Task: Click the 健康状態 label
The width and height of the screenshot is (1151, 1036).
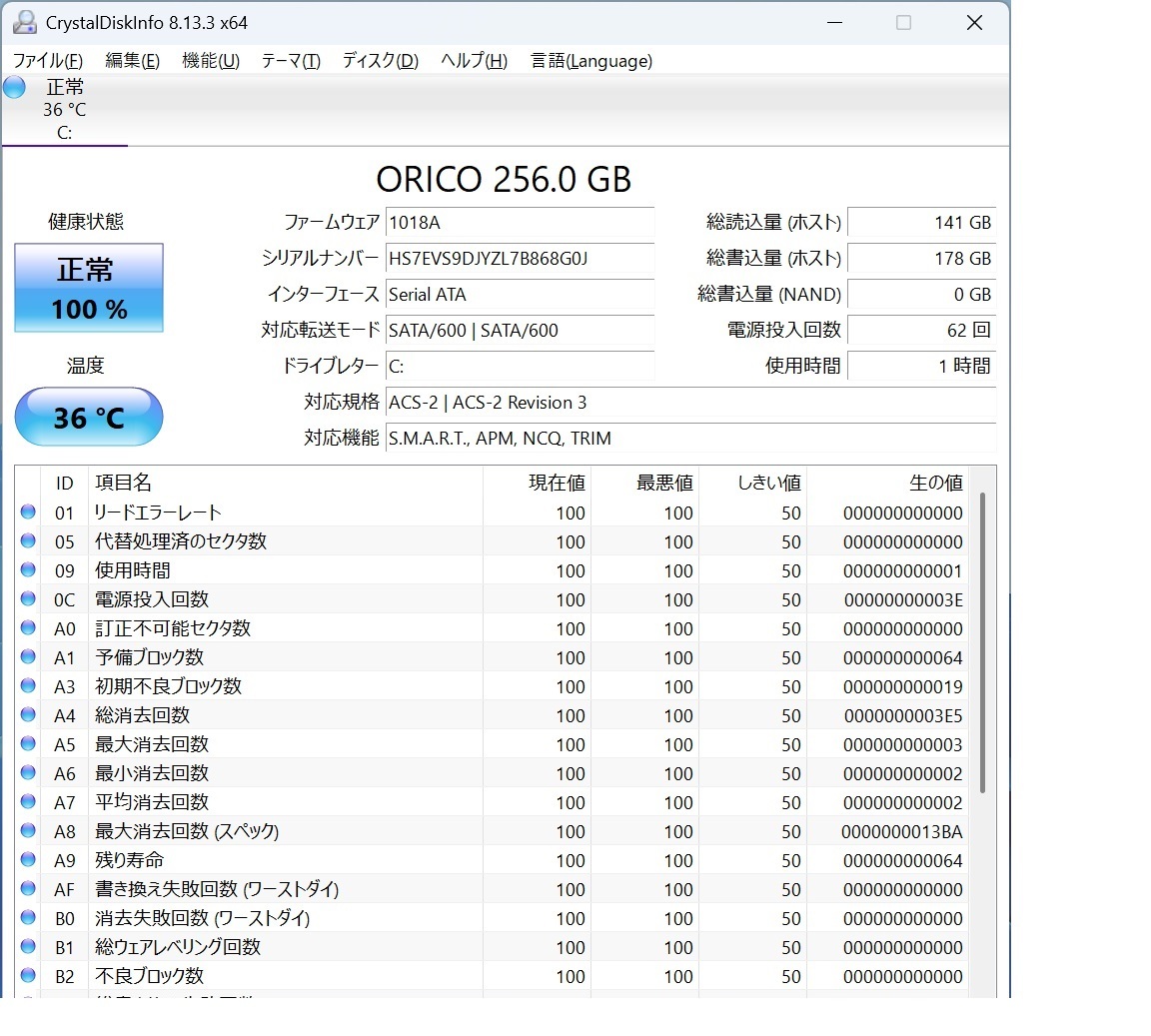Action: [x=86, y=222]
